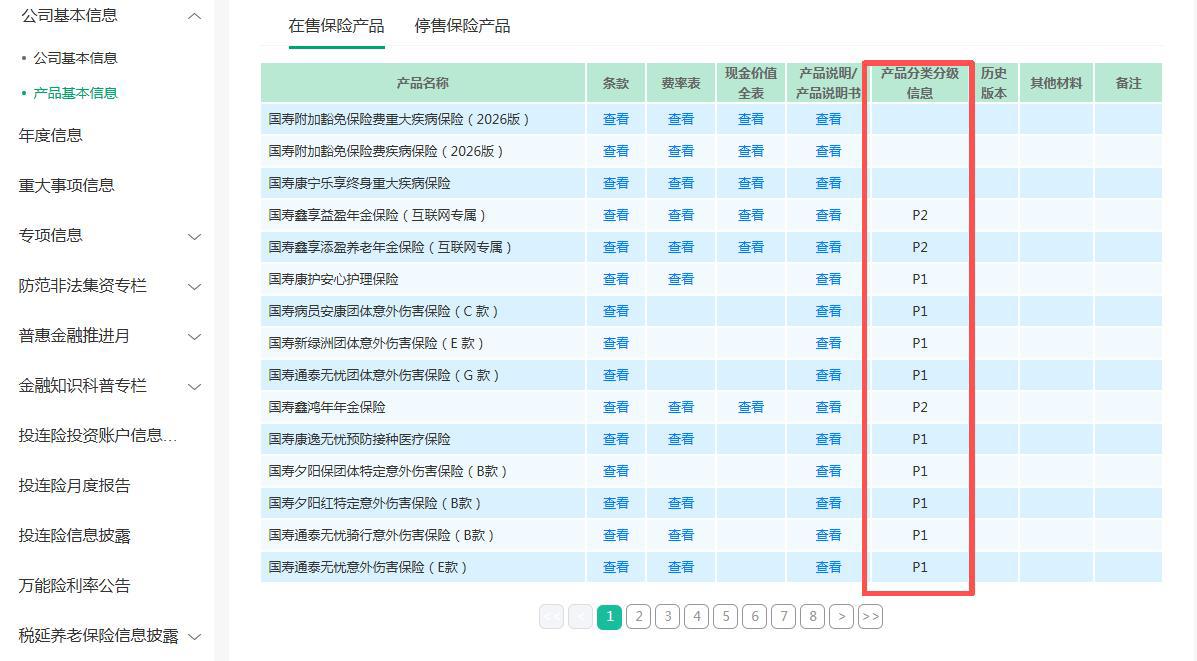
Task: Collapse the 公司基本信息 section chevron
Action: pyautogui.click(x=195, y=16)
